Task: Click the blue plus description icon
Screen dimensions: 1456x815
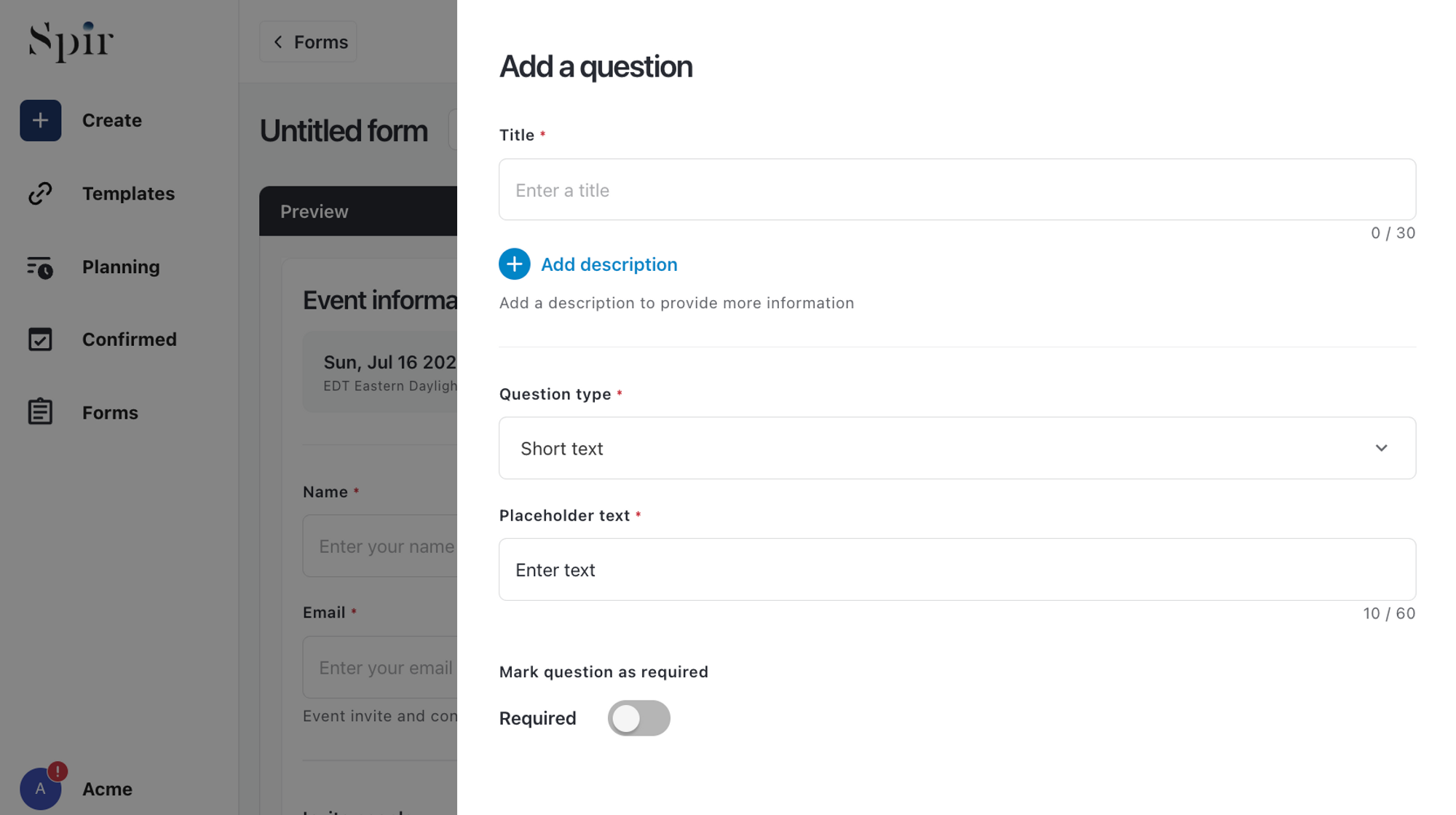Action: 514,264
